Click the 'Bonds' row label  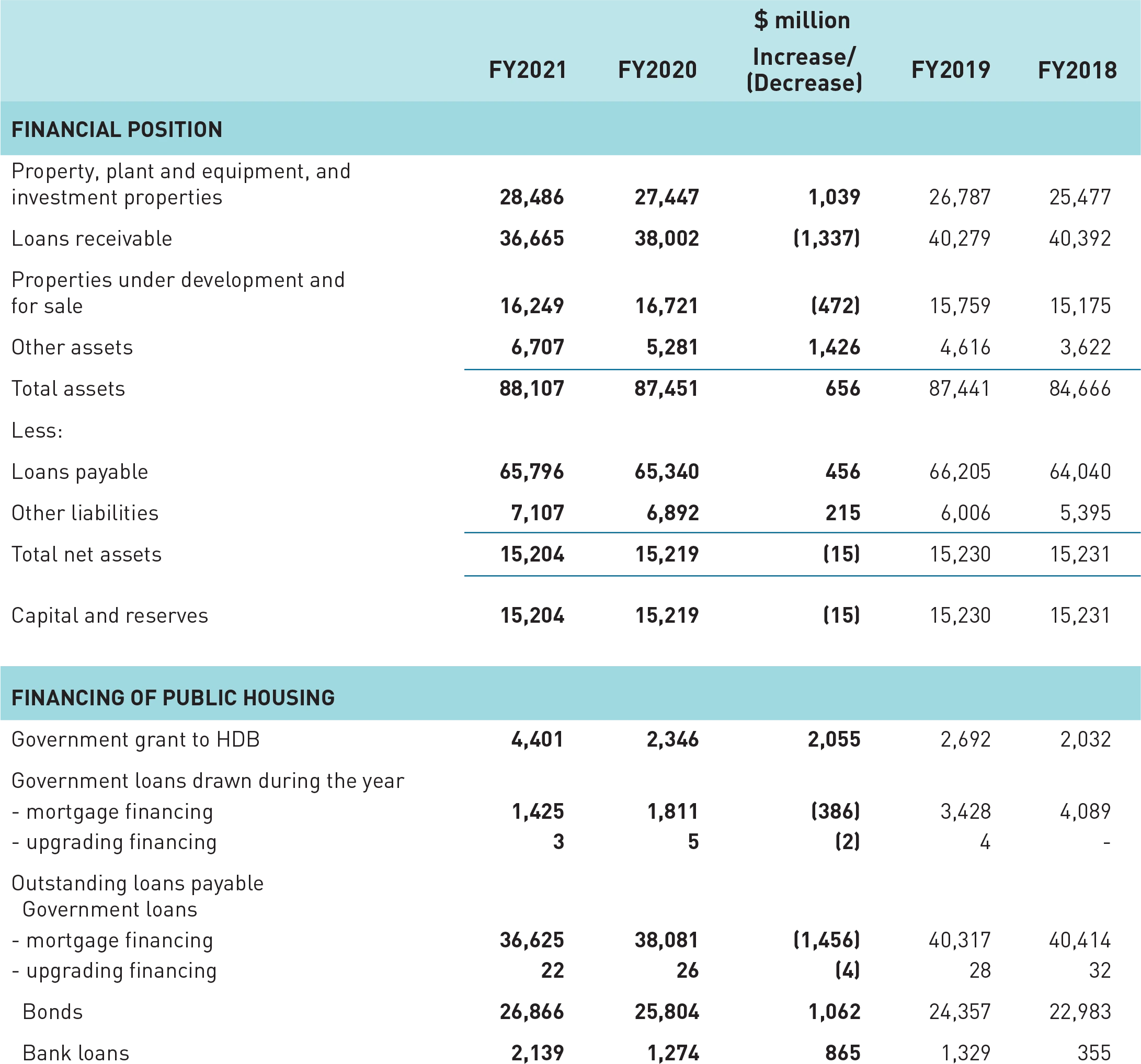[x=52, y=1012]
